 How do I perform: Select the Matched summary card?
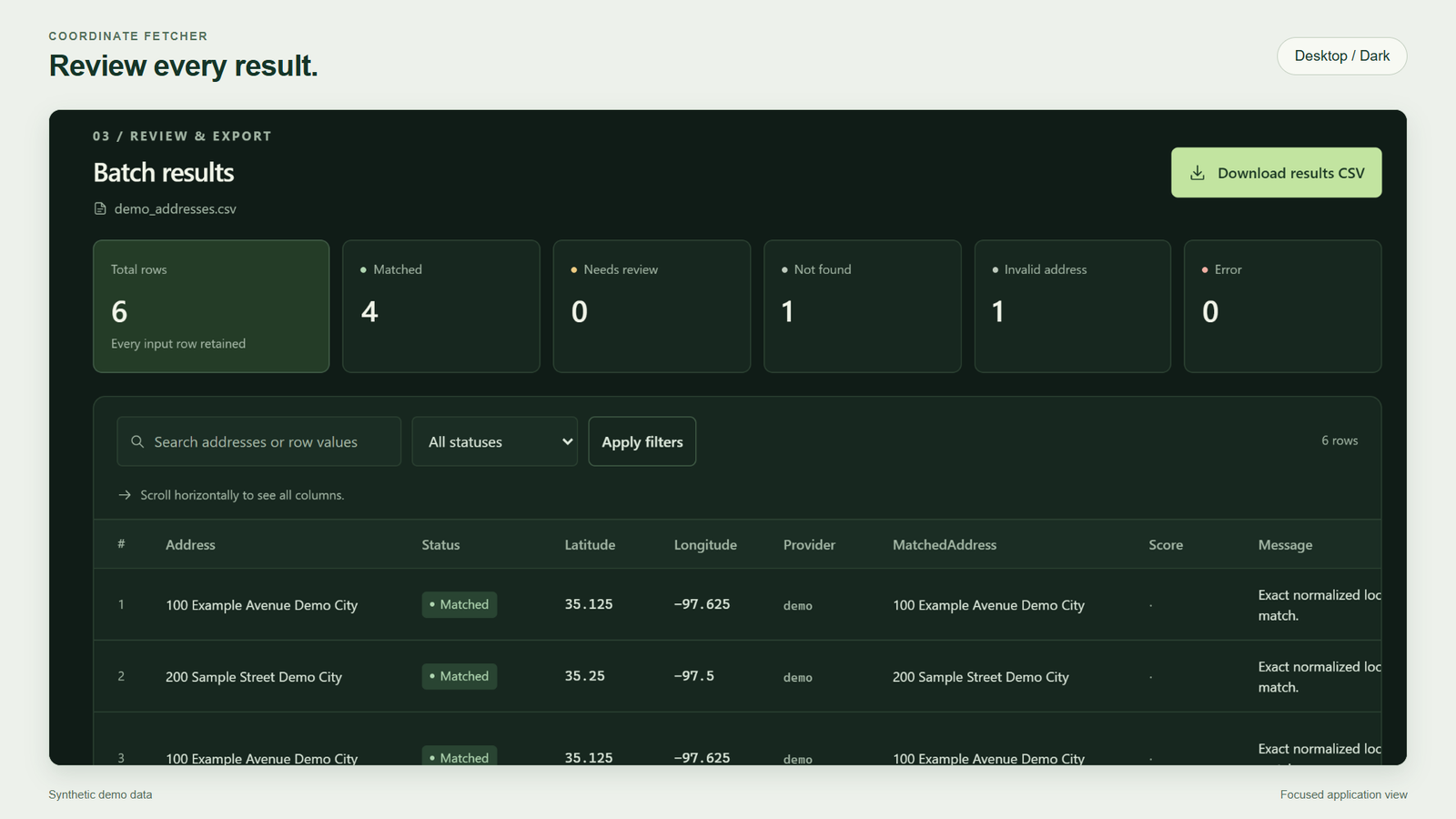[441, 306]
